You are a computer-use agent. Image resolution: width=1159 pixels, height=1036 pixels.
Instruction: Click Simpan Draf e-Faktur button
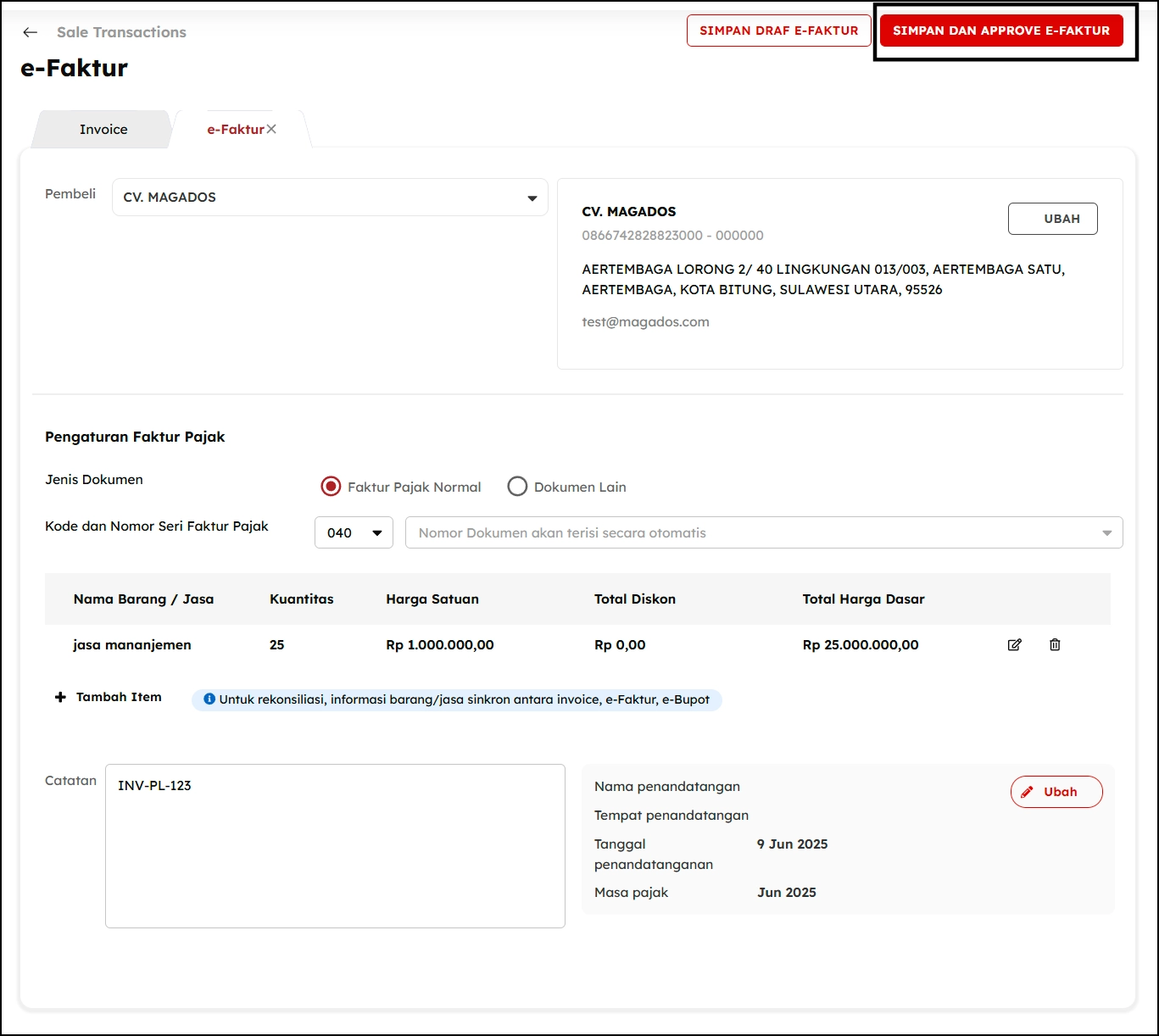coord(779,31)
